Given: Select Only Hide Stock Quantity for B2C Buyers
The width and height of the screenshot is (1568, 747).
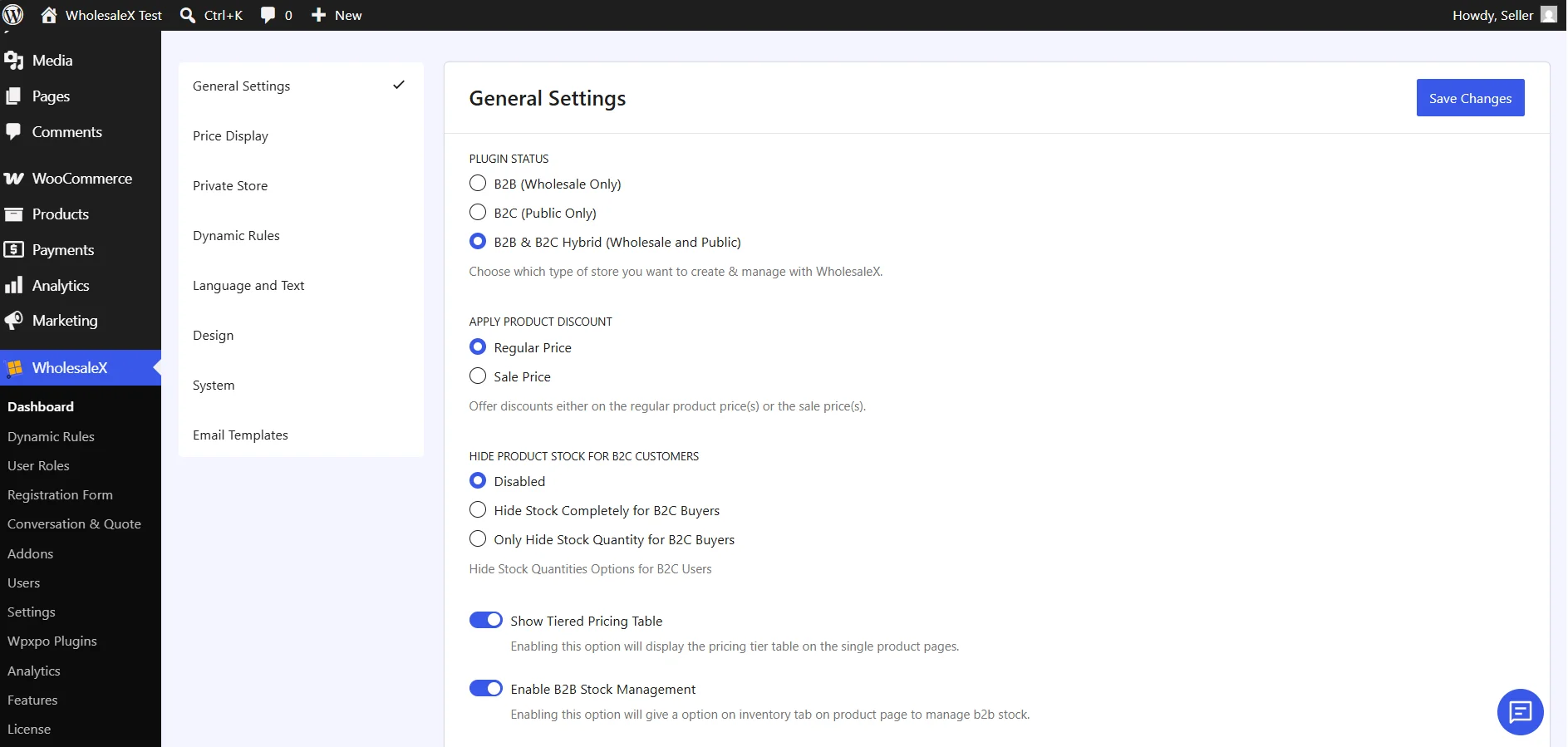Looking at the screenshot, I should pyautogui.click(x=478, y=539).
